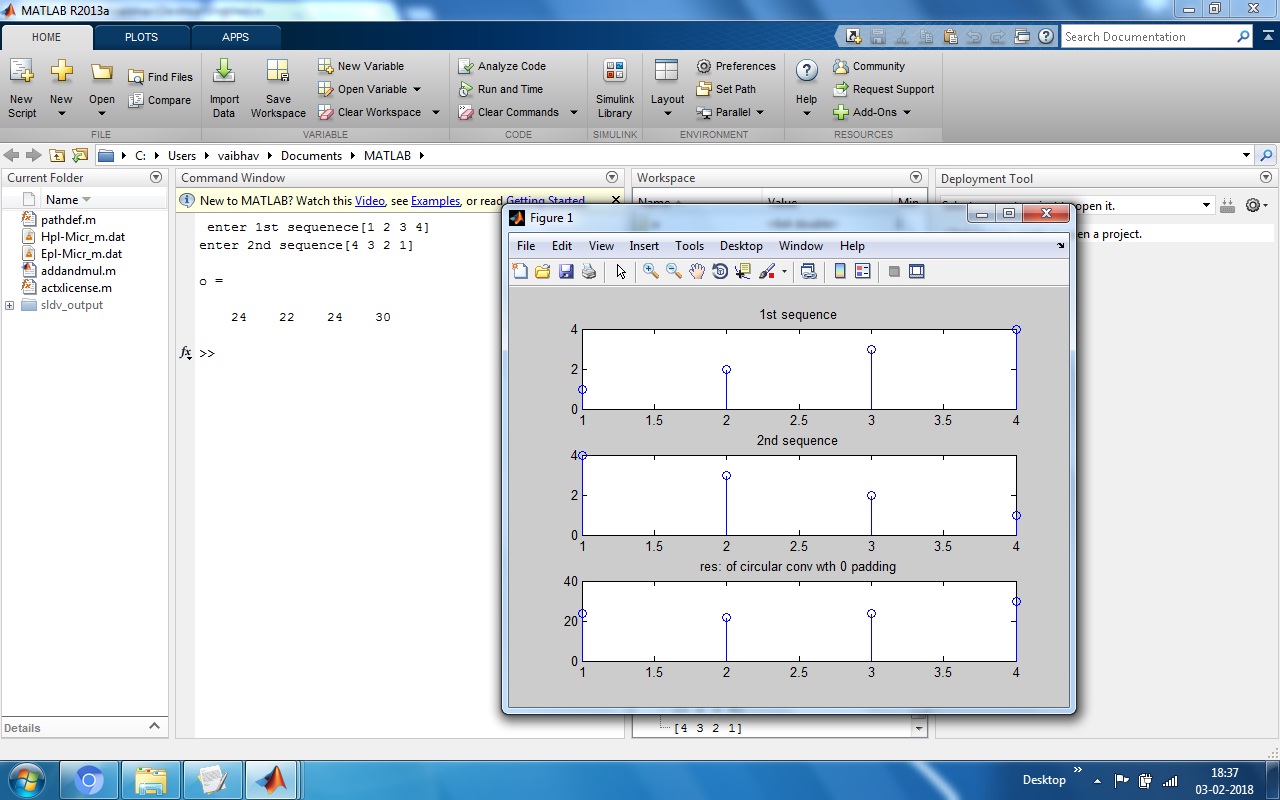Select the Data Cursor tool

pos(743,271)
